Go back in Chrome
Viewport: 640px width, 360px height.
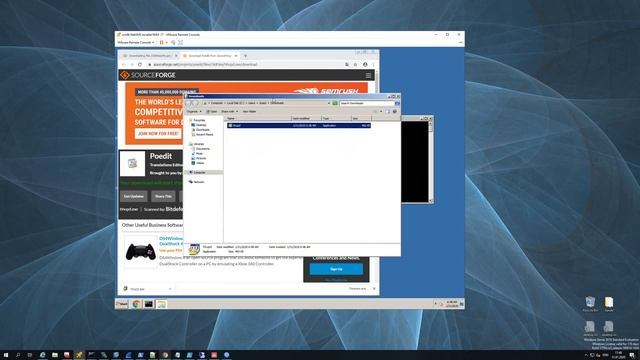pos(124,64)
